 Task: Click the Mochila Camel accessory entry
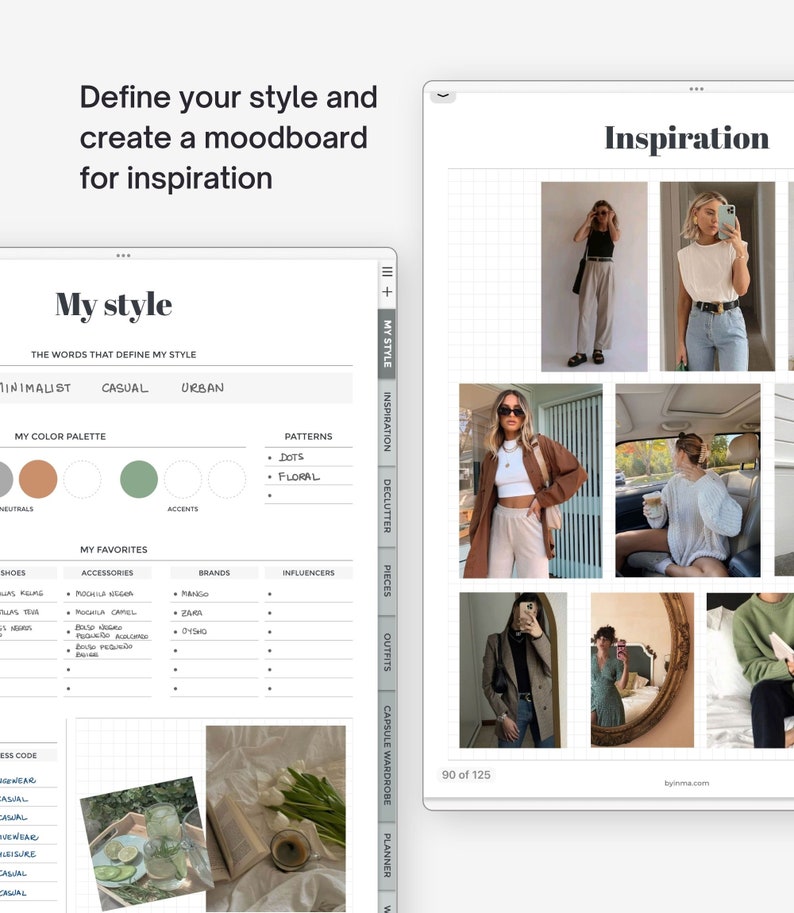tap(105, 613)
